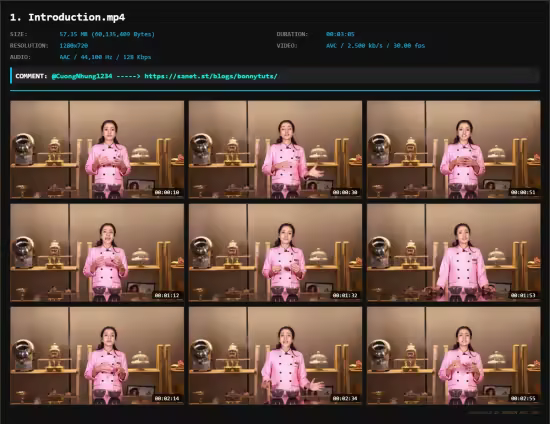Click the last thumbnail at 00:02:55

[x=454, y=356]
